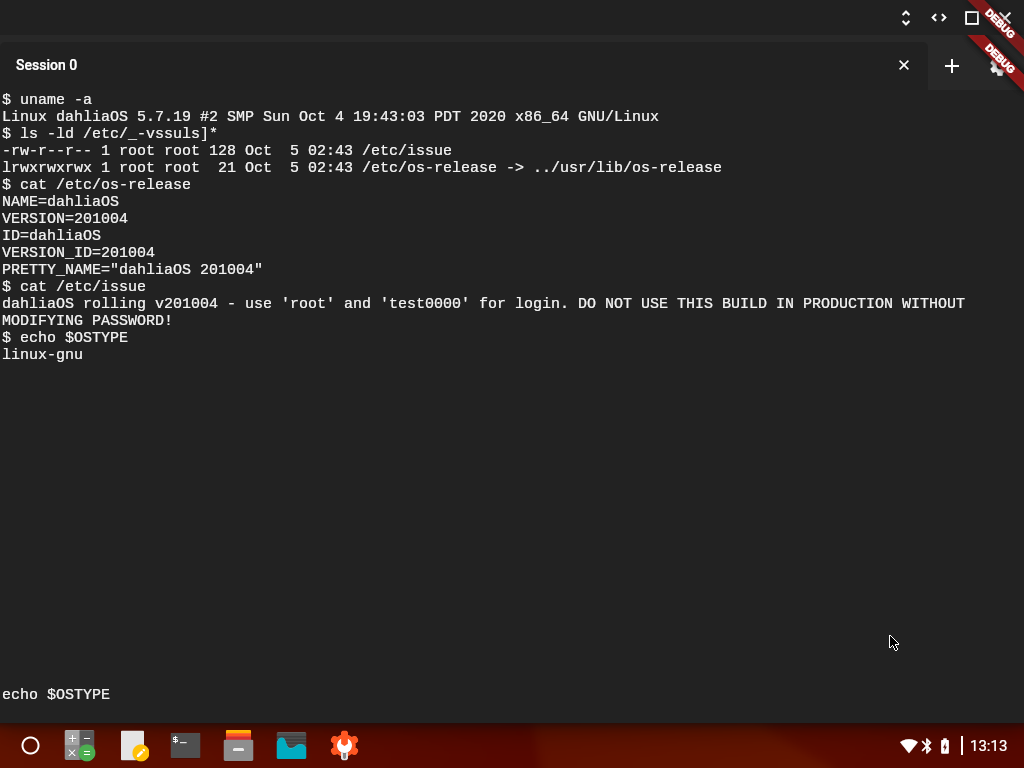Click the 'VERSION=201004' line
The image size is (1024, 768).
tap(65, 218)
